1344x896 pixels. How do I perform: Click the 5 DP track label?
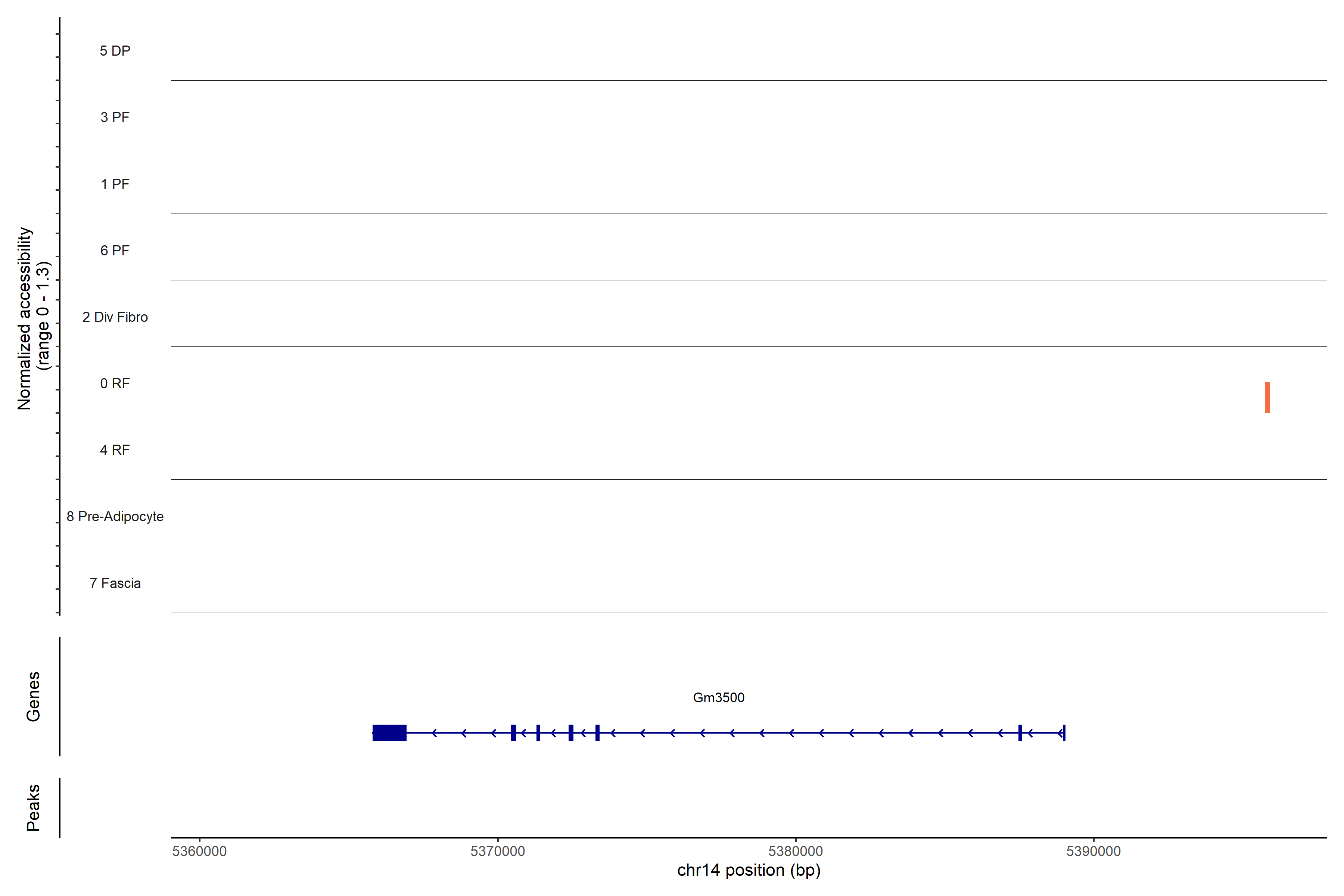coord(115,51)
